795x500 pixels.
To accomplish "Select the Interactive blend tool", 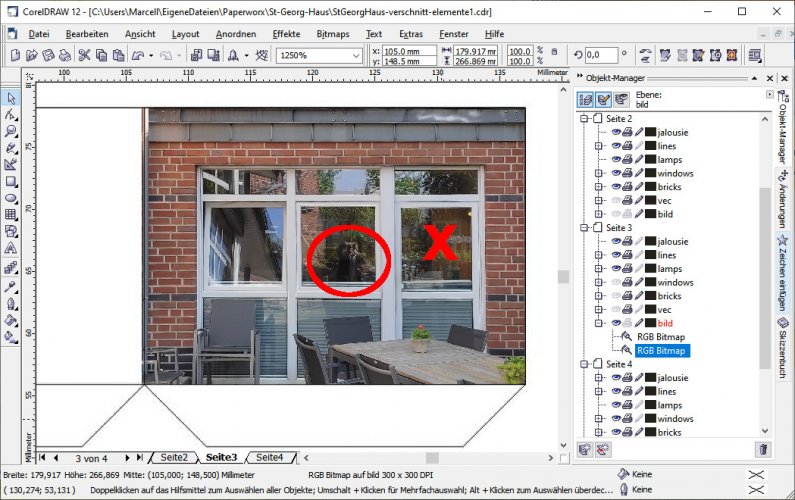I will coord(11,268).
